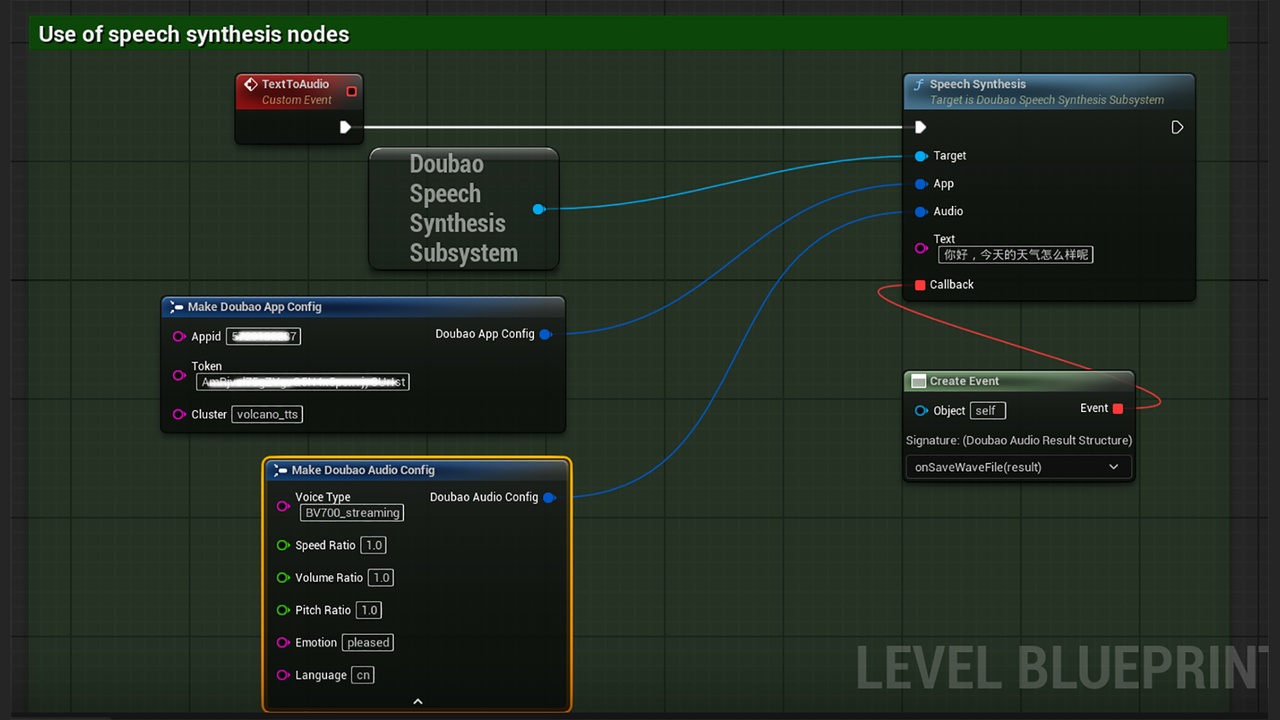
Task: Select the Make Doubao App Config title
Action: pos(254,307)
